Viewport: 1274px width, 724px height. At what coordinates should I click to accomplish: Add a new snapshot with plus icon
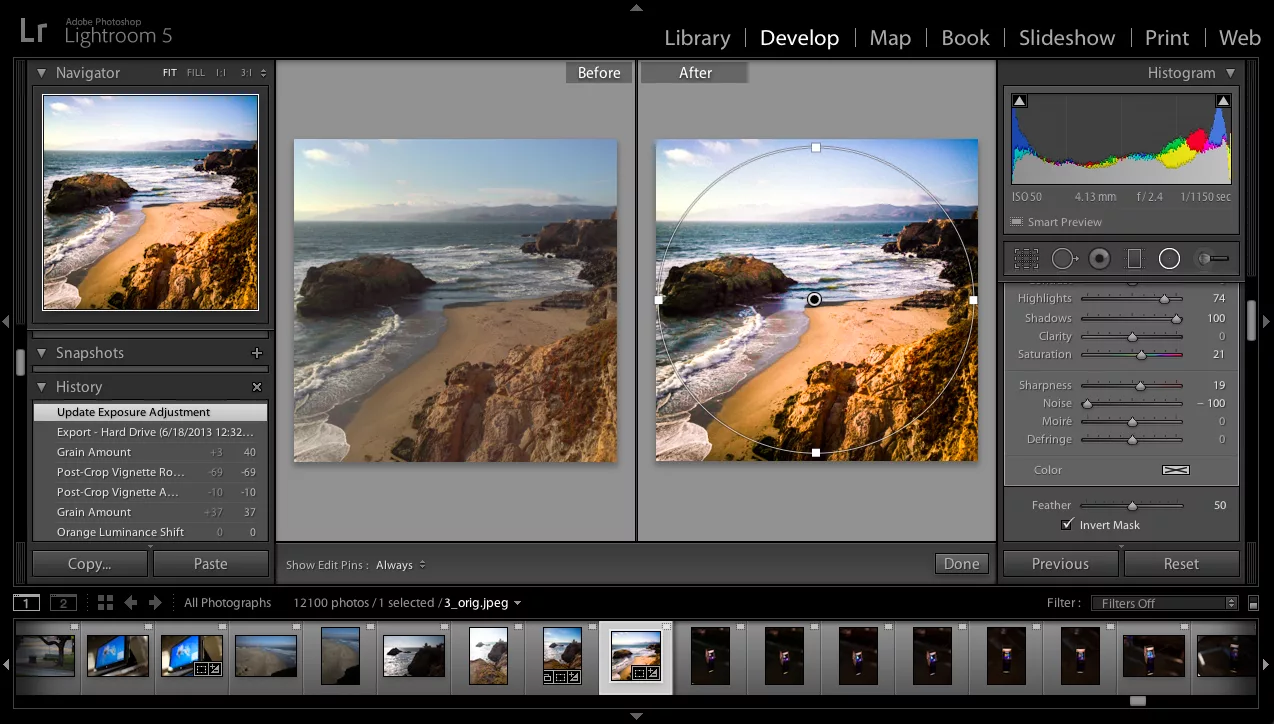click(257, 353)
